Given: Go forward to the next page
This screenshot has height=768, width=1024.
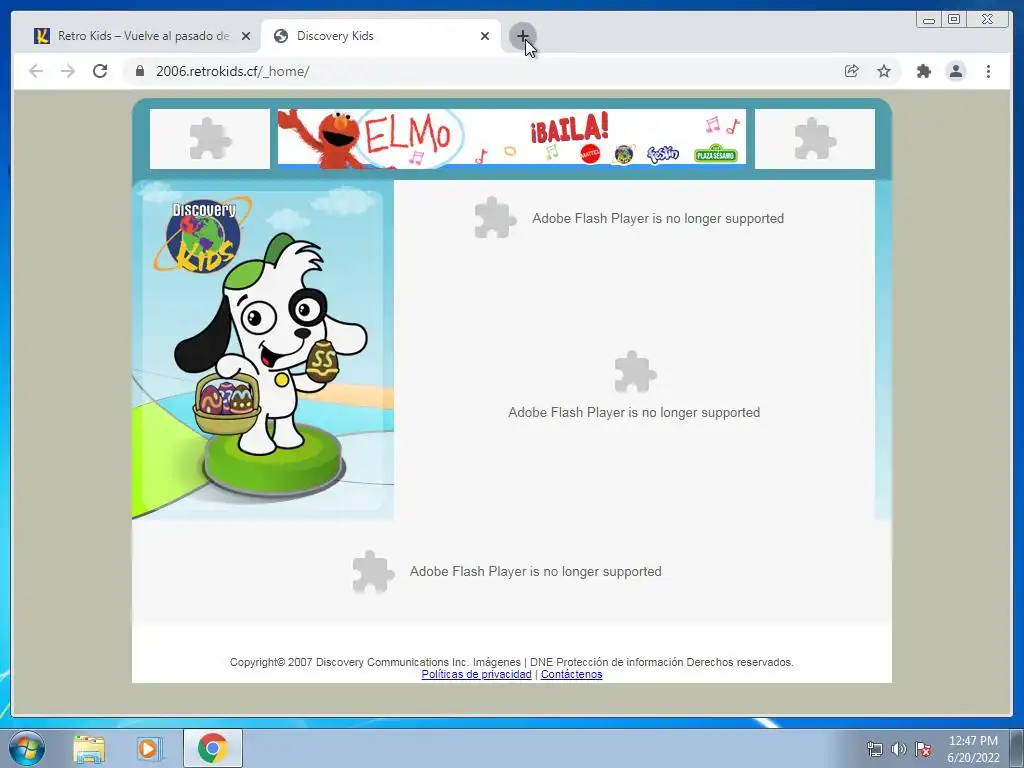Looking at the screenshot, I should (68, 71).
